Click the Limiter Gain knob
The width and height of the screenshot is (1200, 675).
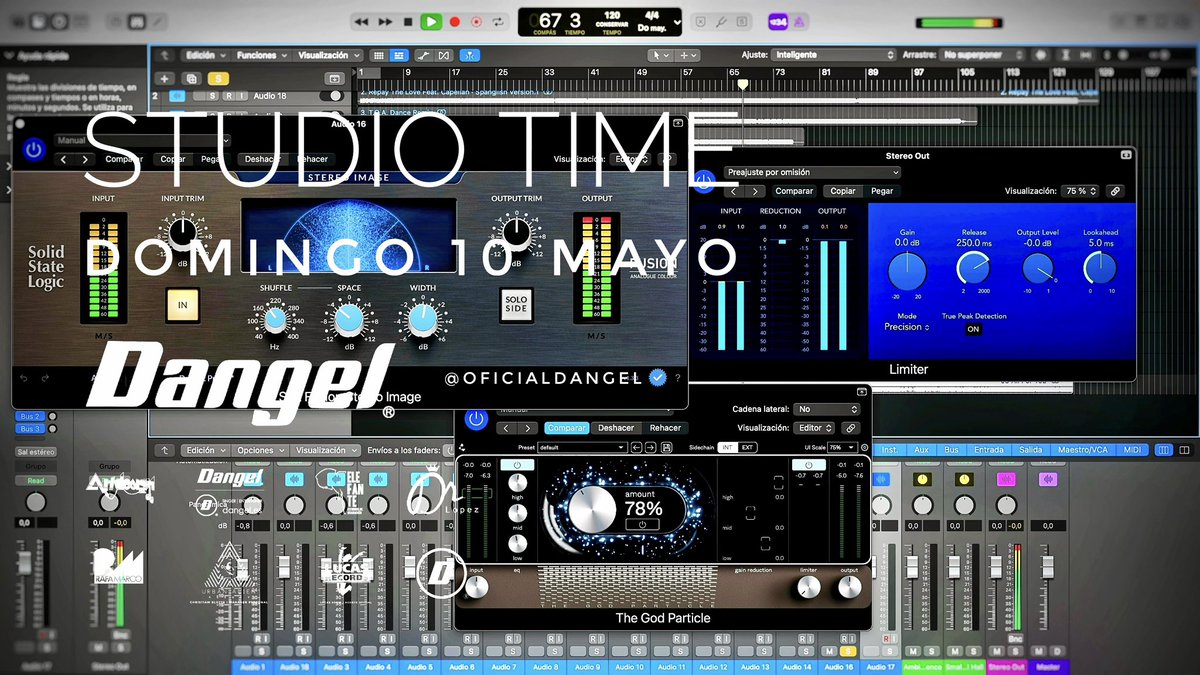(x=907, y=269)
